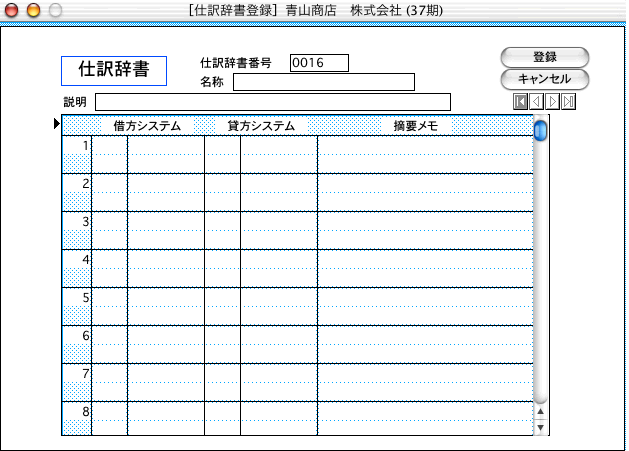Click the 仕訳辞書 title box
The height and width of the screenshot is (451, 629).
pos(114,70)
